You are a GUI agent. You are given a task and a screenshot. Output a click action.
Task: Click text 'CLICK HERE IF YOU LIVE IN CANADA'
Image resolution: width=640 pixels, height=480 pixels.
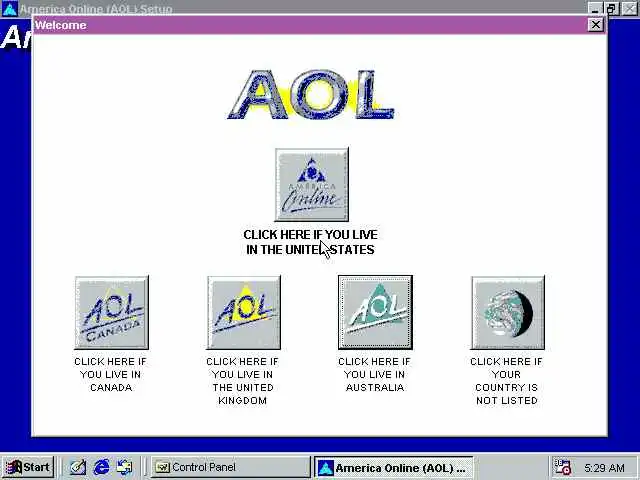point(110,374)
